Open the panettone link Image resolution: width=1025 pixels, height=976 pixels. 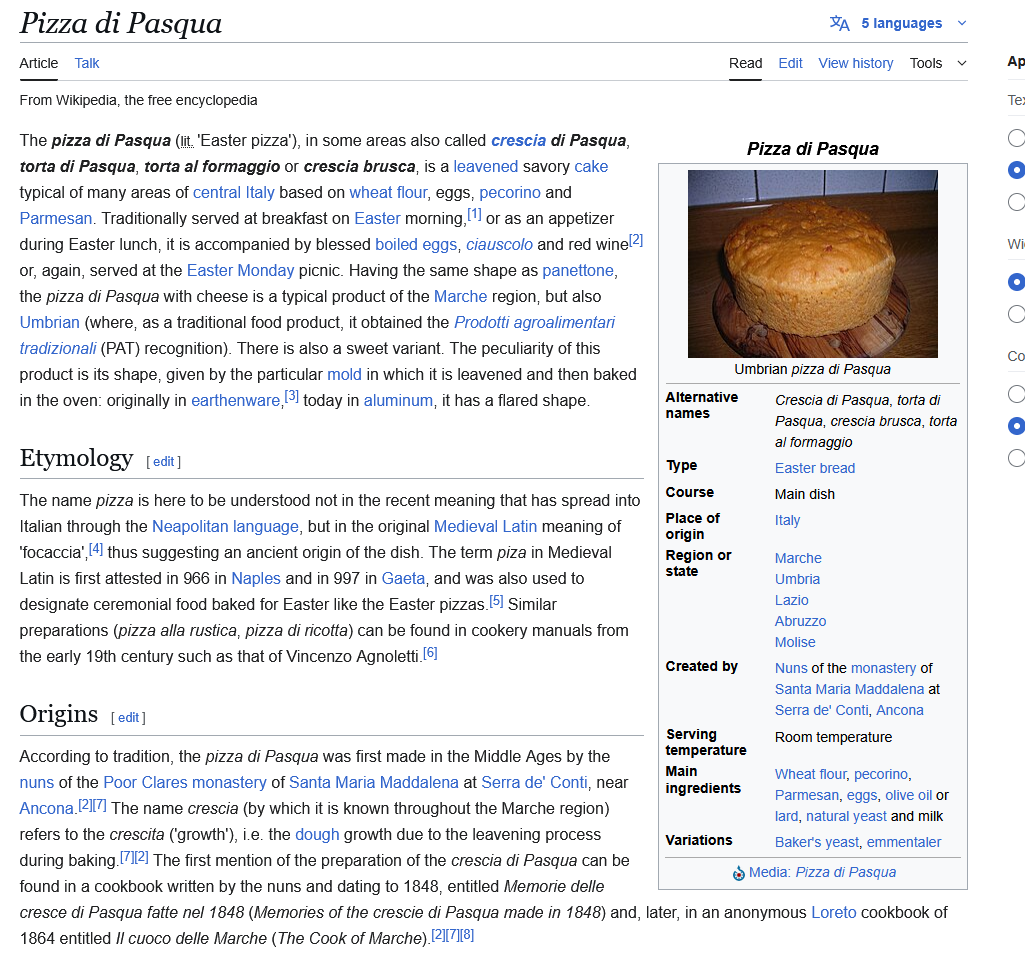pyautogui.click(x=578, y=271)
